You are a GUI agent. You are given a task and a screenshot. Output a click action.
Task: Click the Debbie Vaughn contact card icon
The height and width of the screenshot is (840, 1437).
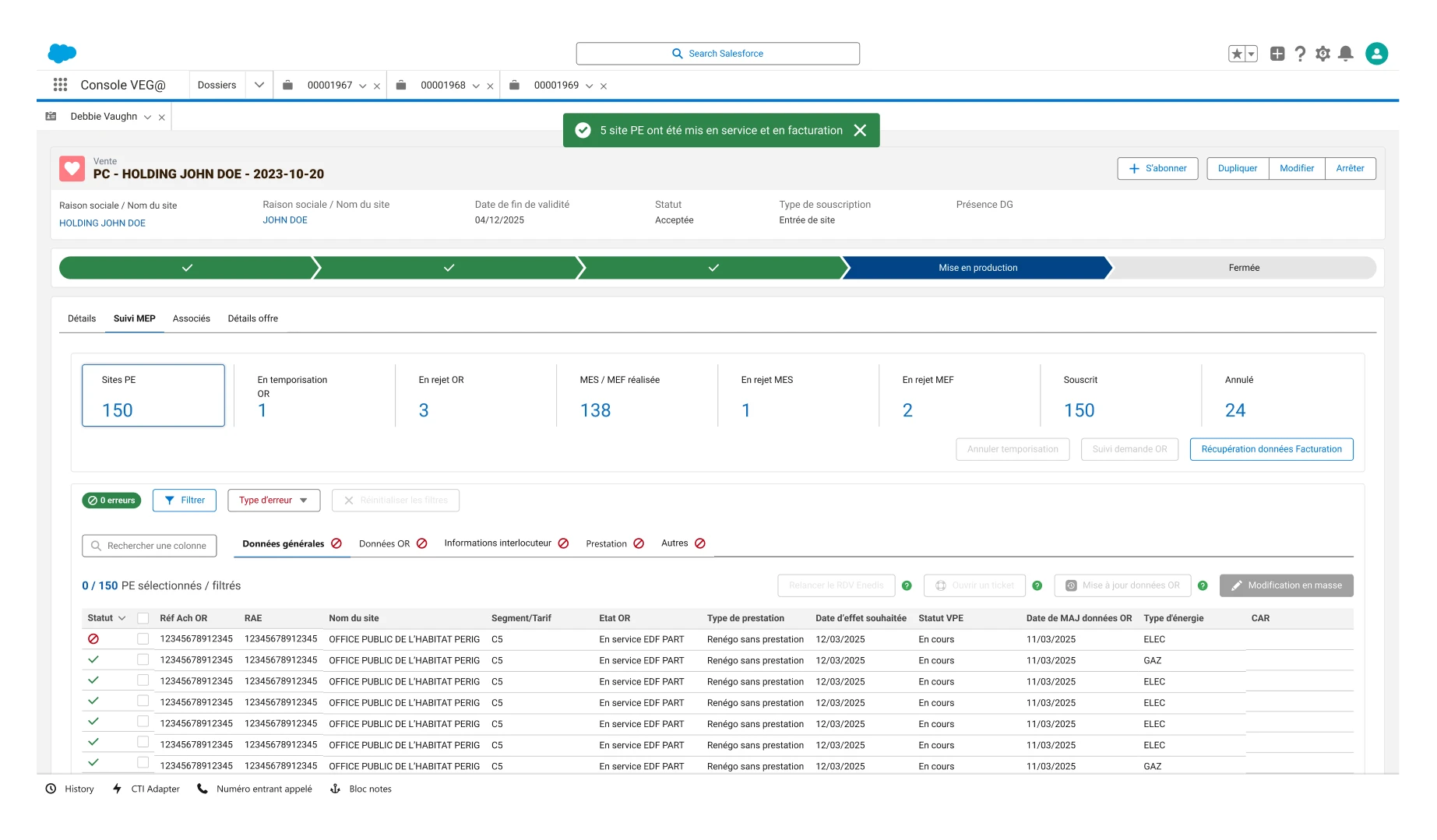51,116
